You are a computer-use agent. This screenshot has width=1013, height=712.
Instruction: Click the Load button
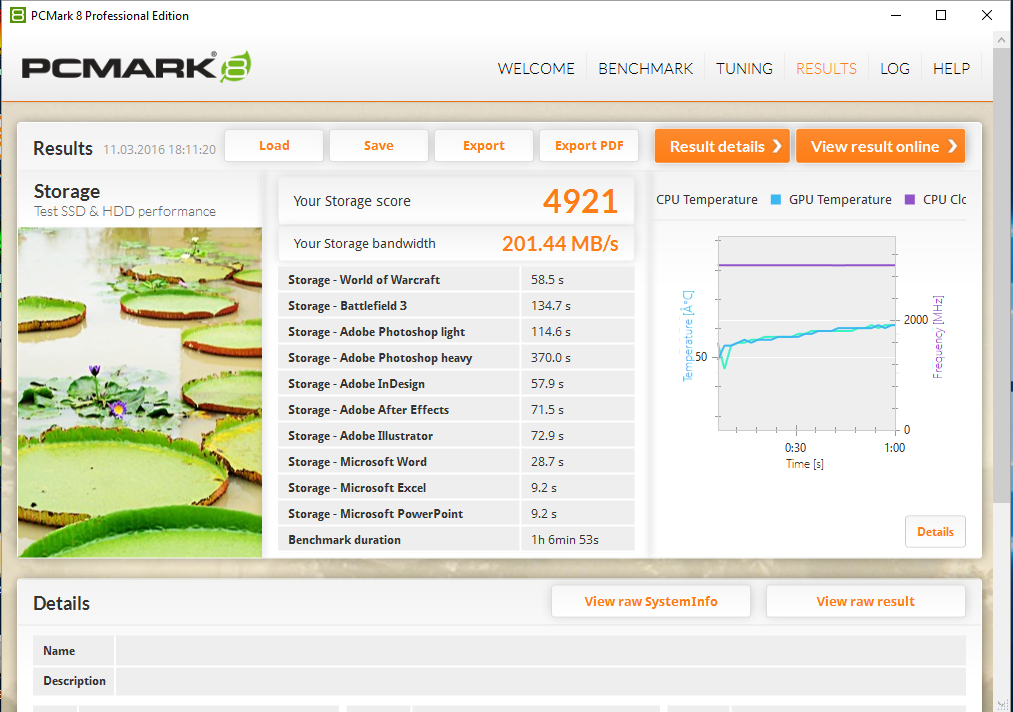click(274, 145)
